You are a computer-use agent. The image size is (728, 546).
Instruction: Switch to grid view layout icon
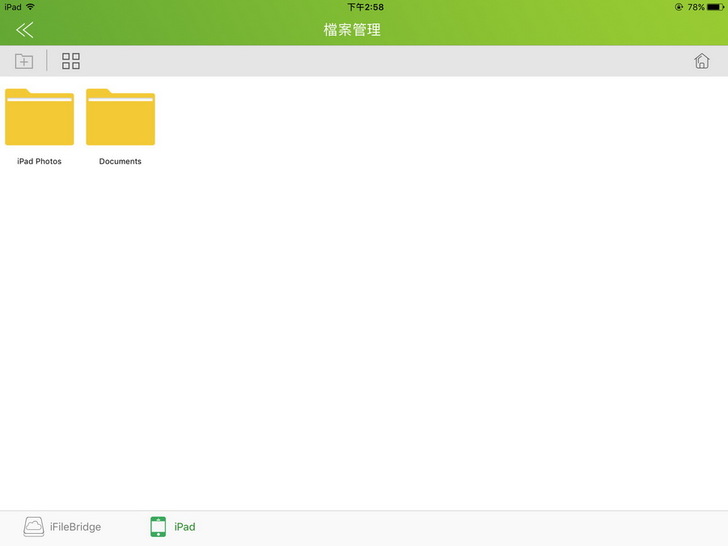[x=71, y=61]
